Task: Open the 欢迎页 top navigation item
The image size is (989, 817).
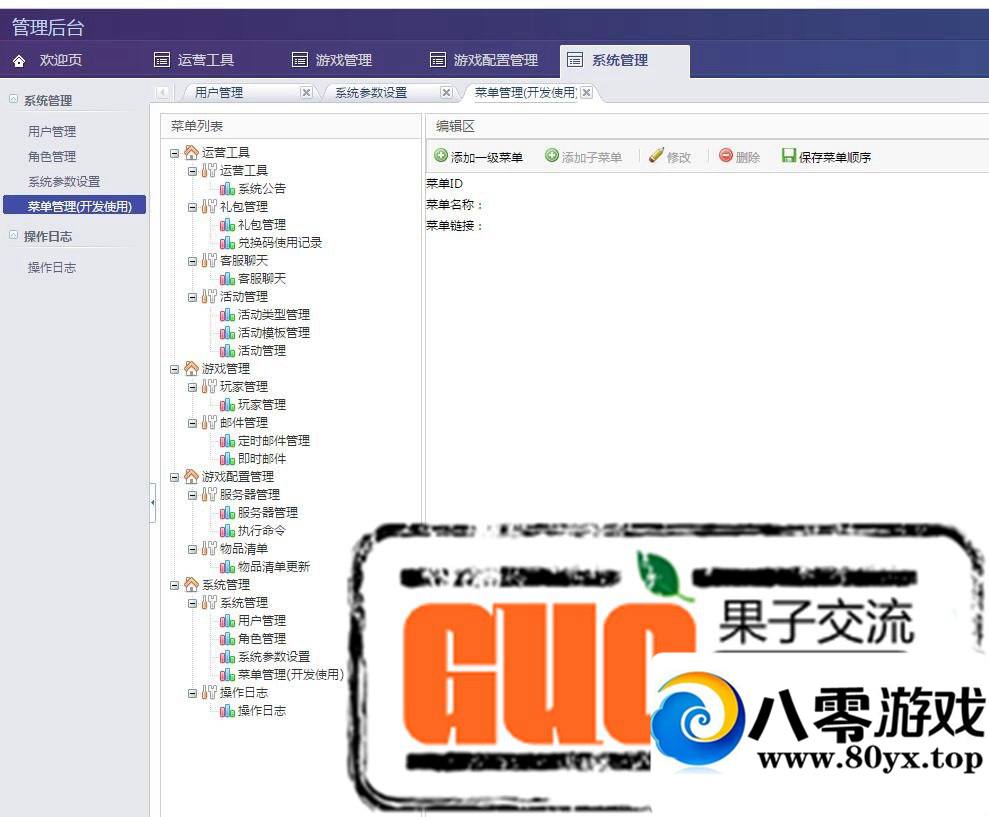Action: (x=61, y=60)
